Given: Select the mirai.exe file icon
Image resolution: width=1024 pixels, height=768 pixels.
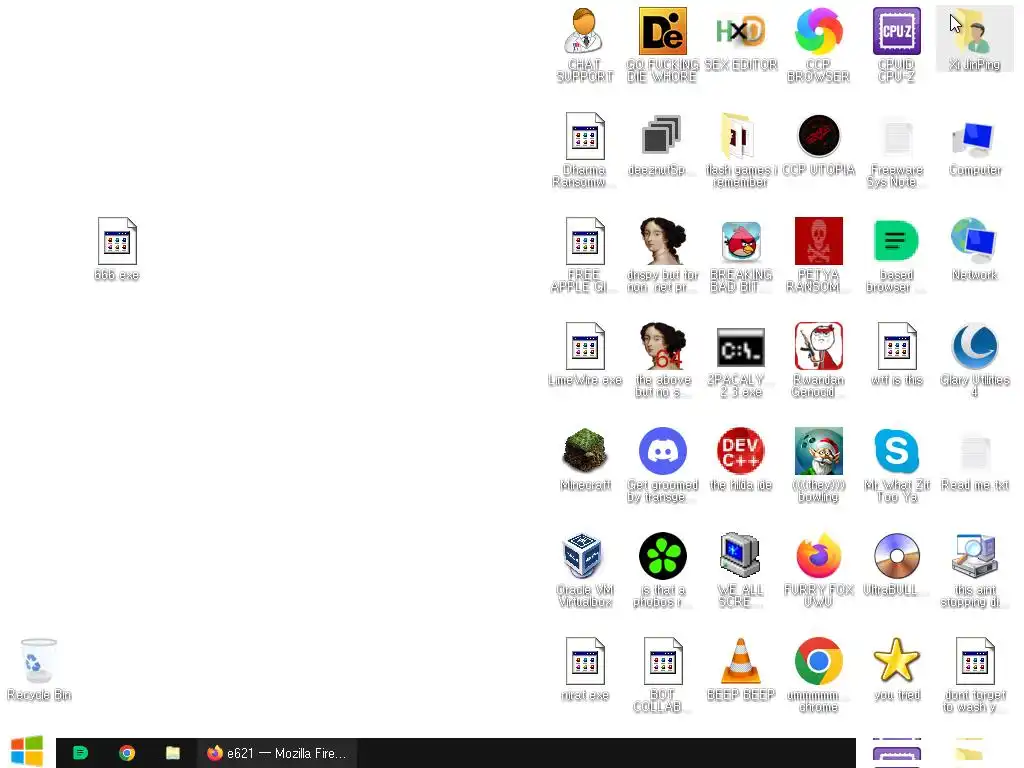Looking at the screenshot, I should pyautogui.click(x=584, y=662).
